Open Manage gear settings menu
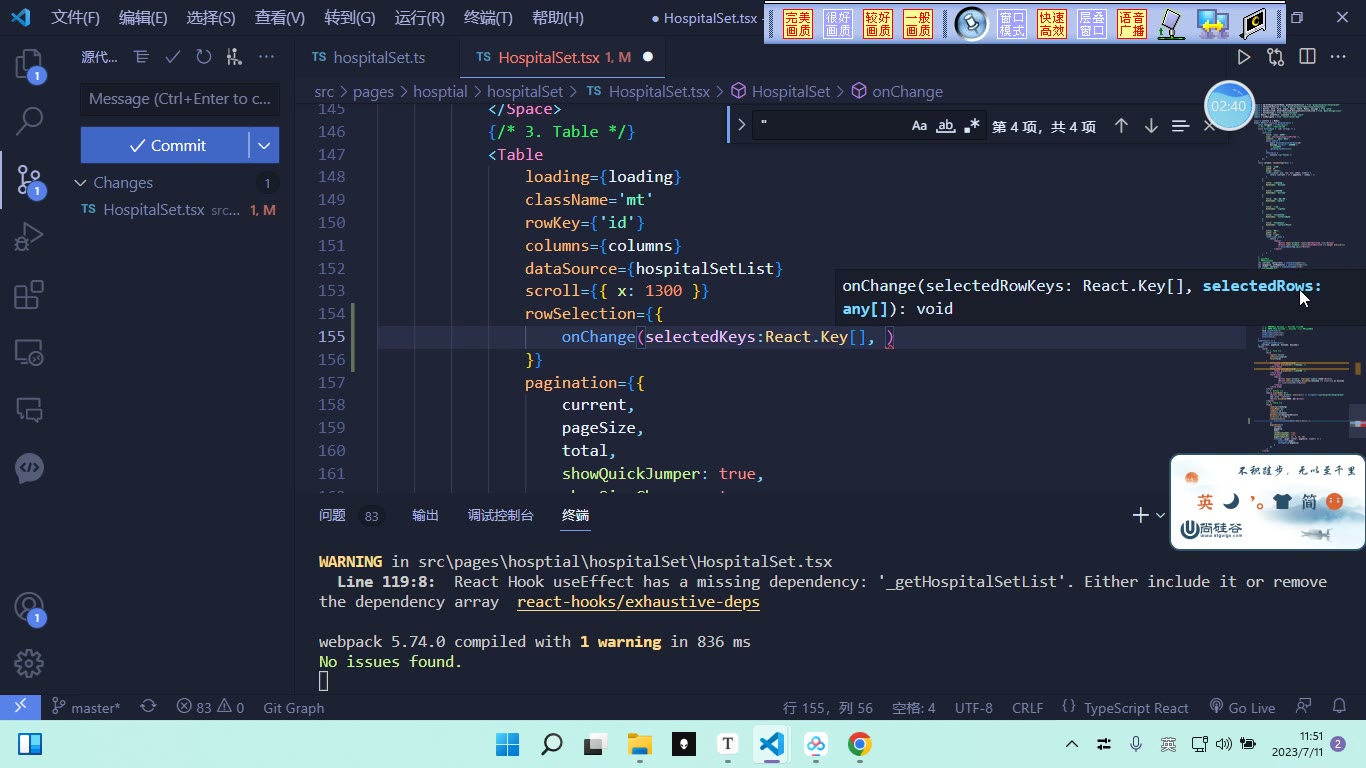This screenshot has width=1366, height=768. (29, 663)
